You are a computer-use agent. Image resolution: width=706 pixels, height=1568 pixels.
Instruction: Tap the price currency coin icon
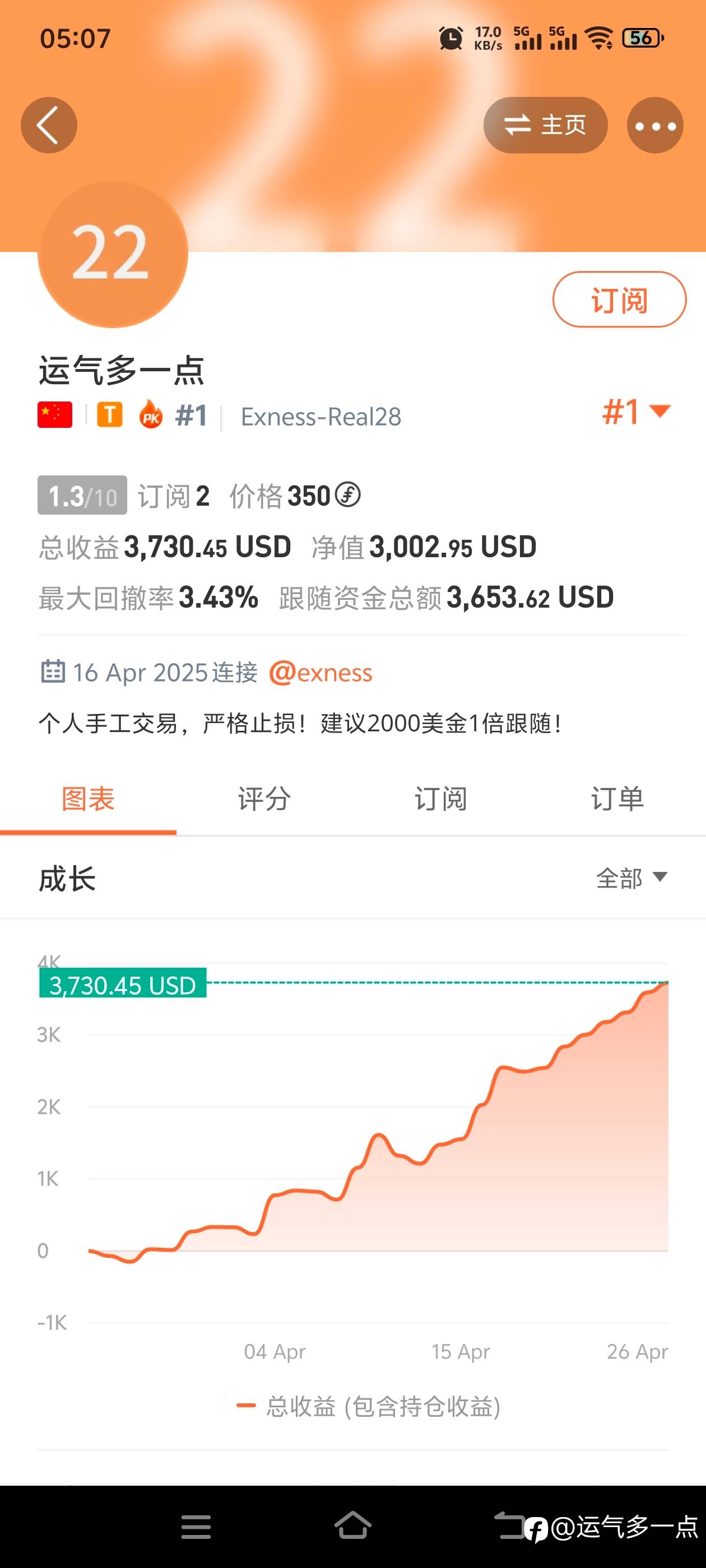pyautogui.click(x=349, y=495)
